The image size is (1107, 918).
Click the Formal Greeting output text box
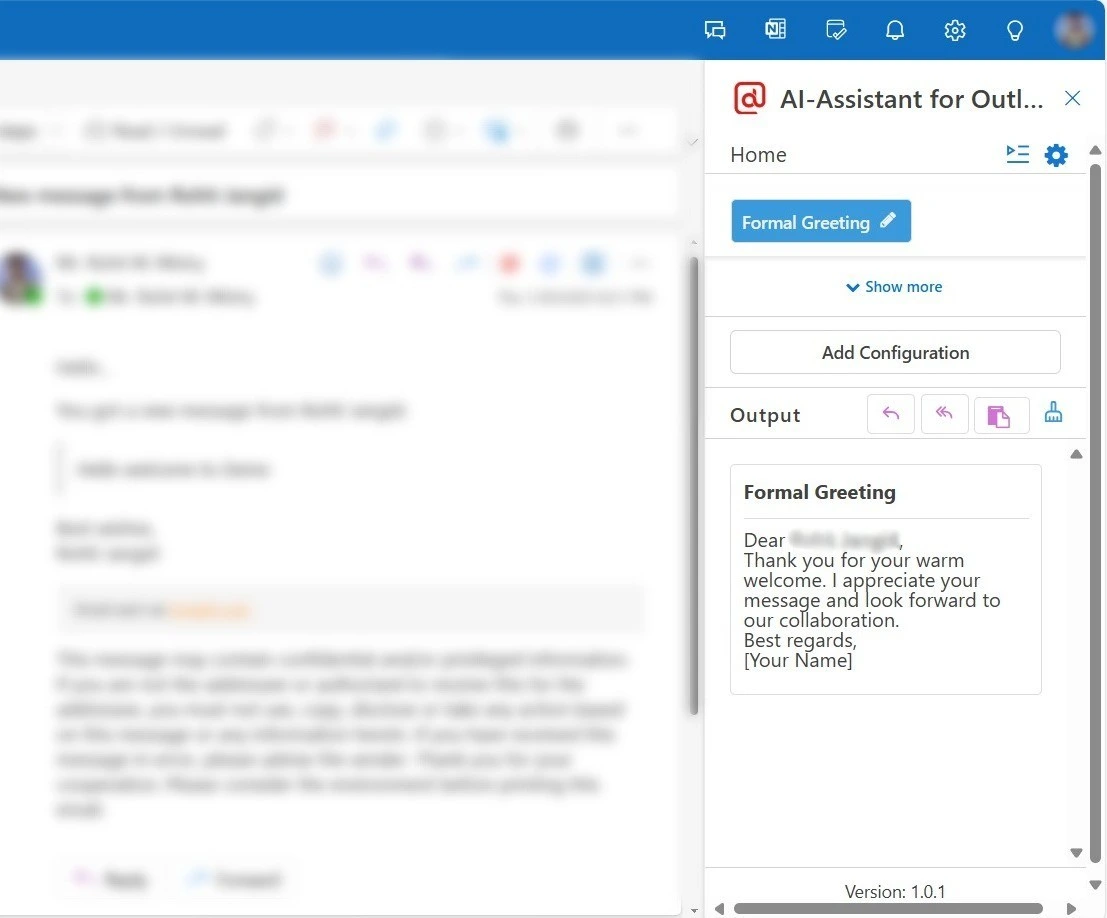[885, 590]
